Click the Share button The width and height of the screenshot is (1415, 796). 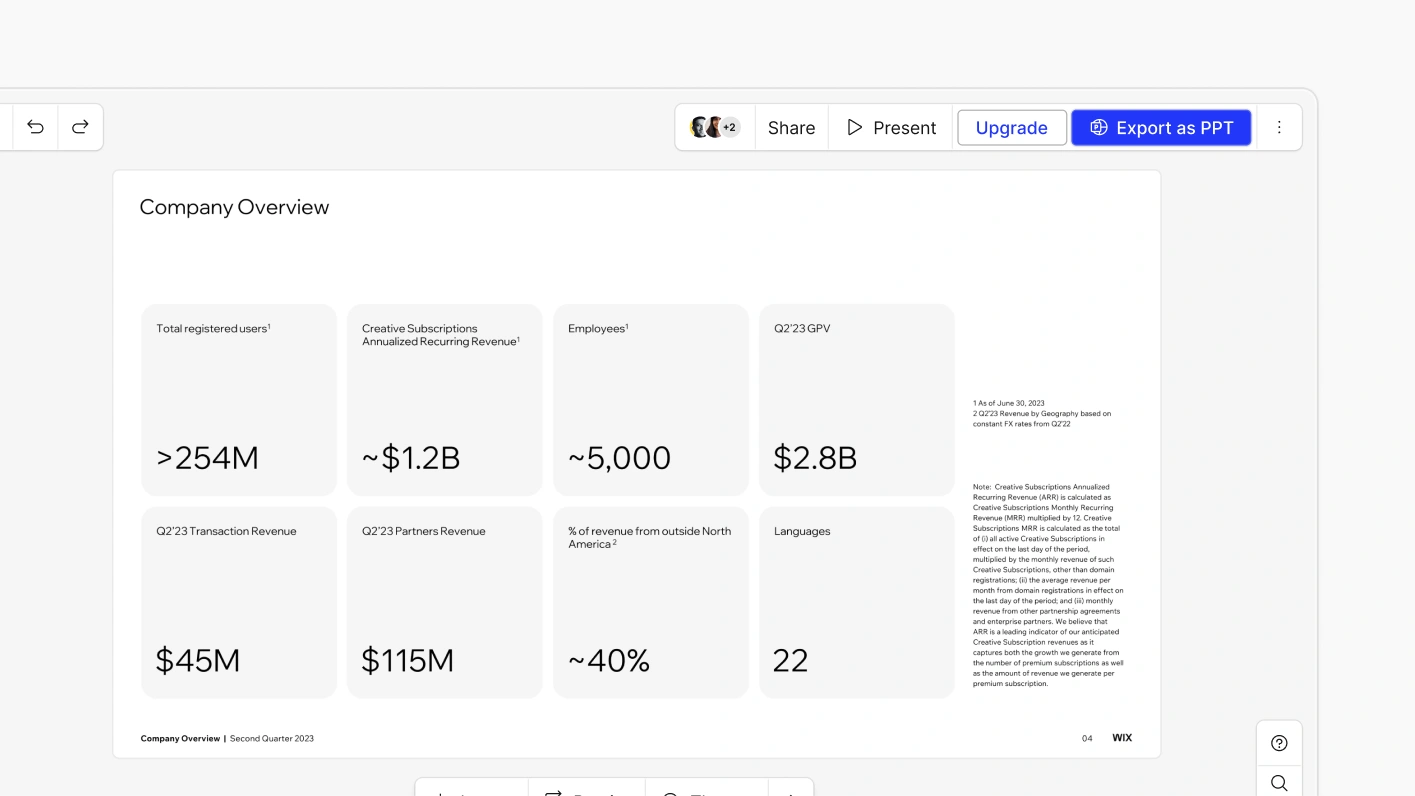pyautogui.click(x=791, y=128)
